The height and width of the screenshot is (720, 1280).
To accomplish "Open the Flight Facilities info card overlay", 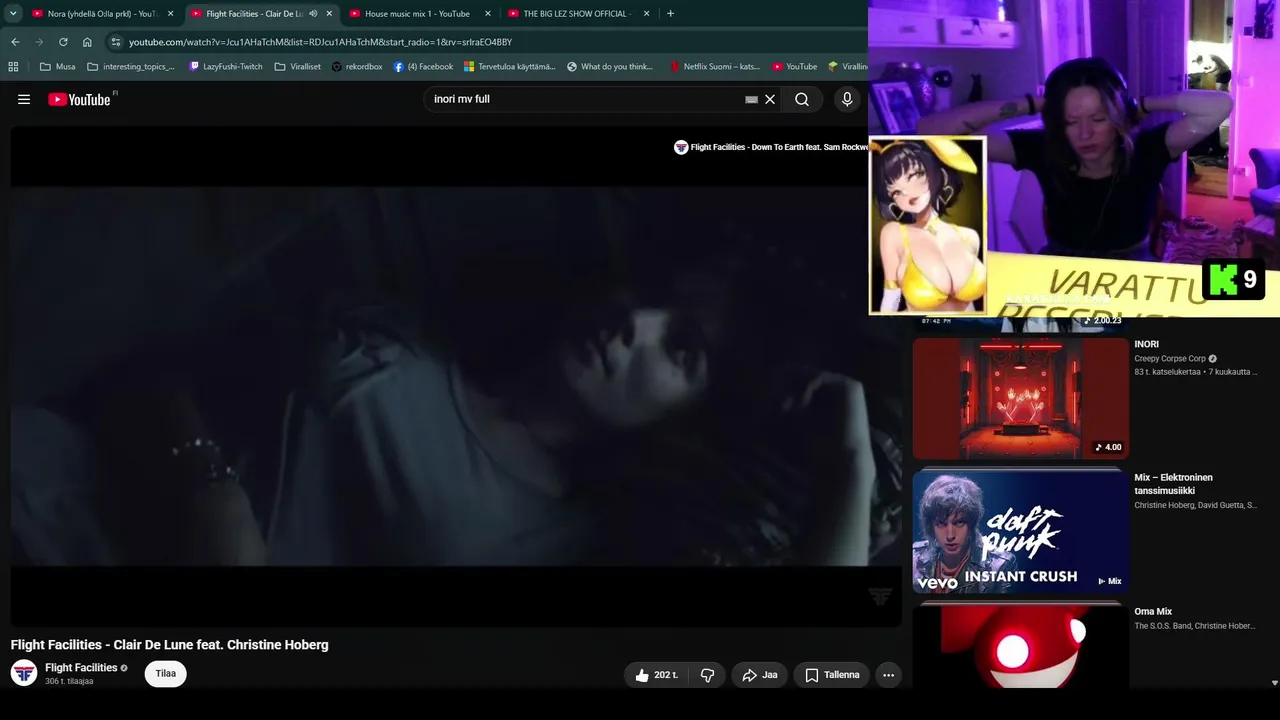I will [x=771, y=147].
